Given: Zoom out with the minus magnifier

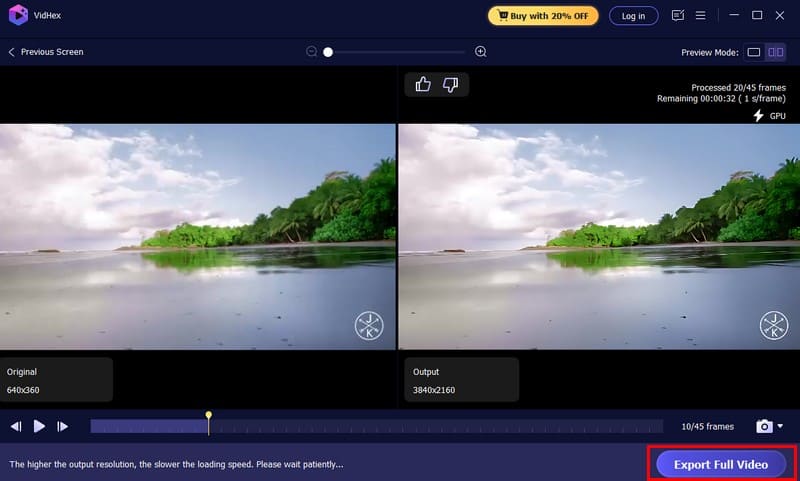Looking at the screenshot, I should tap(312, 52).
